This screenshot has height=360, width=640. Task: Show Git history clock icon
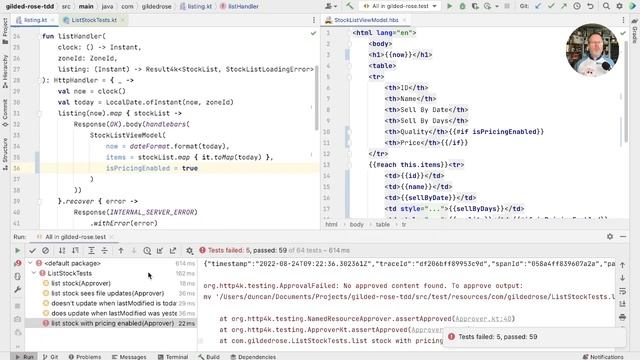[577, 6]
